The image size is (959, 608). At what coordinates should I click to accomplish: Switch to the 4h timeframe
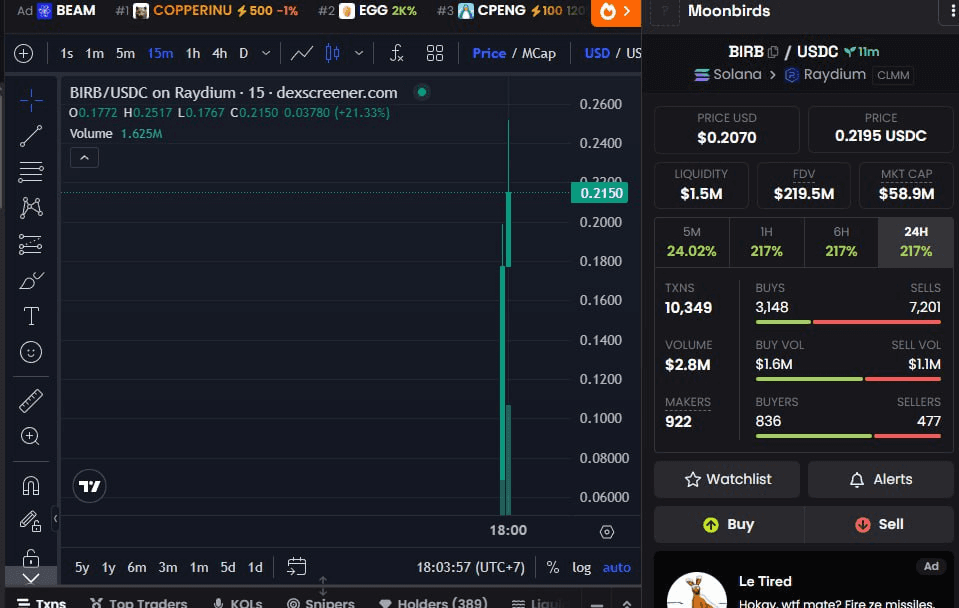click(220, 53)
